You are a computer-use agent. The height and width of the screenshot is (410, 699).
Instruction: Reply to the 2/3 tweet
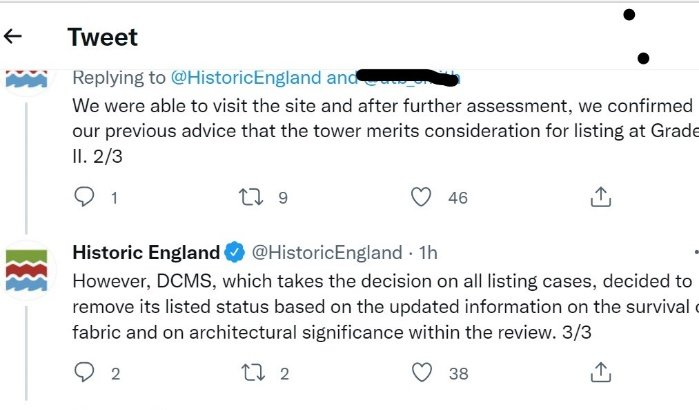85,197
